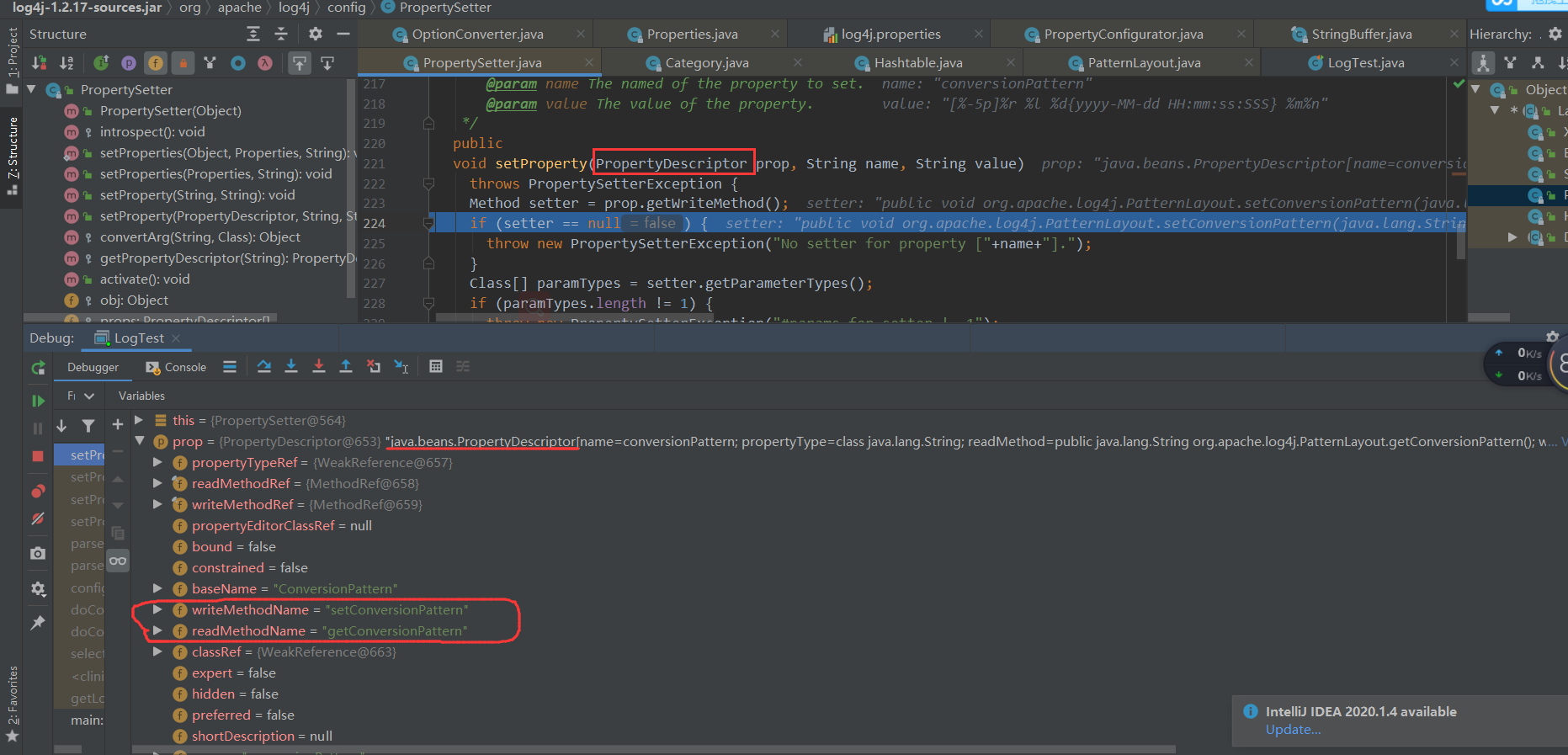Click Step Over in debugger toolbar
Viewport: 1568px width, 755px height.
[264, 366]
